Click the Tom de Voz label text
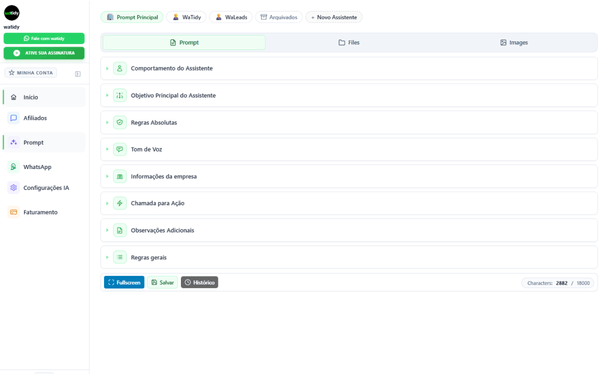Image resolution: width=600 pixels, height=375 pixels. (146, 149)
